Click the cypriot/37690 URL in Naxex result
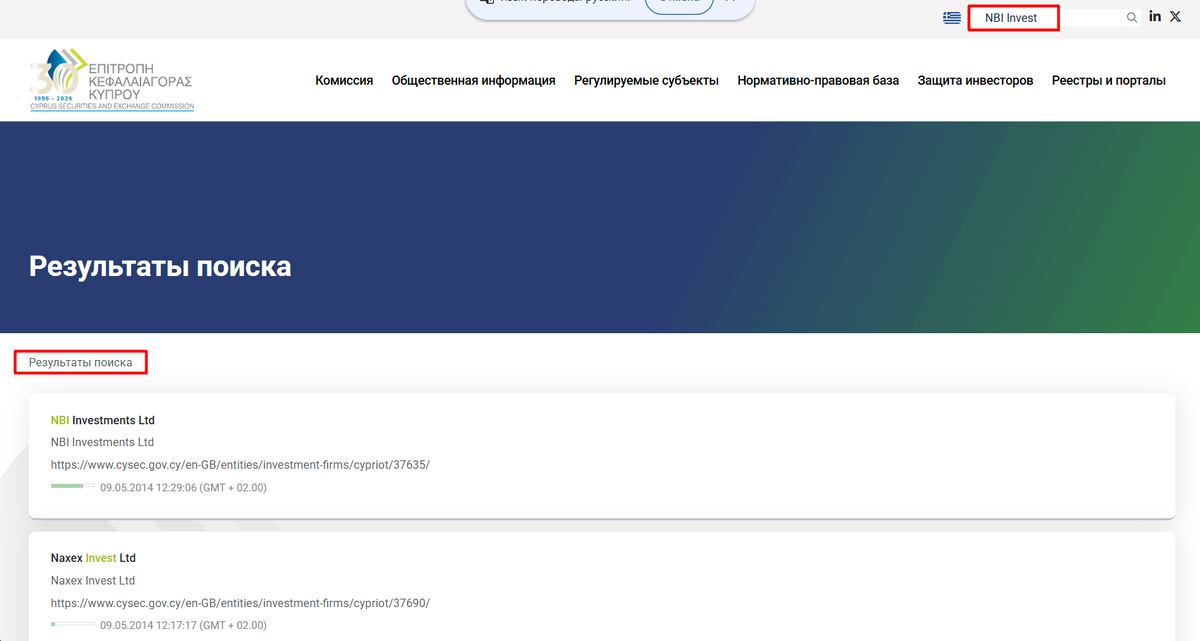Viewport: 1200px width, 641px height. coord(240,603)
